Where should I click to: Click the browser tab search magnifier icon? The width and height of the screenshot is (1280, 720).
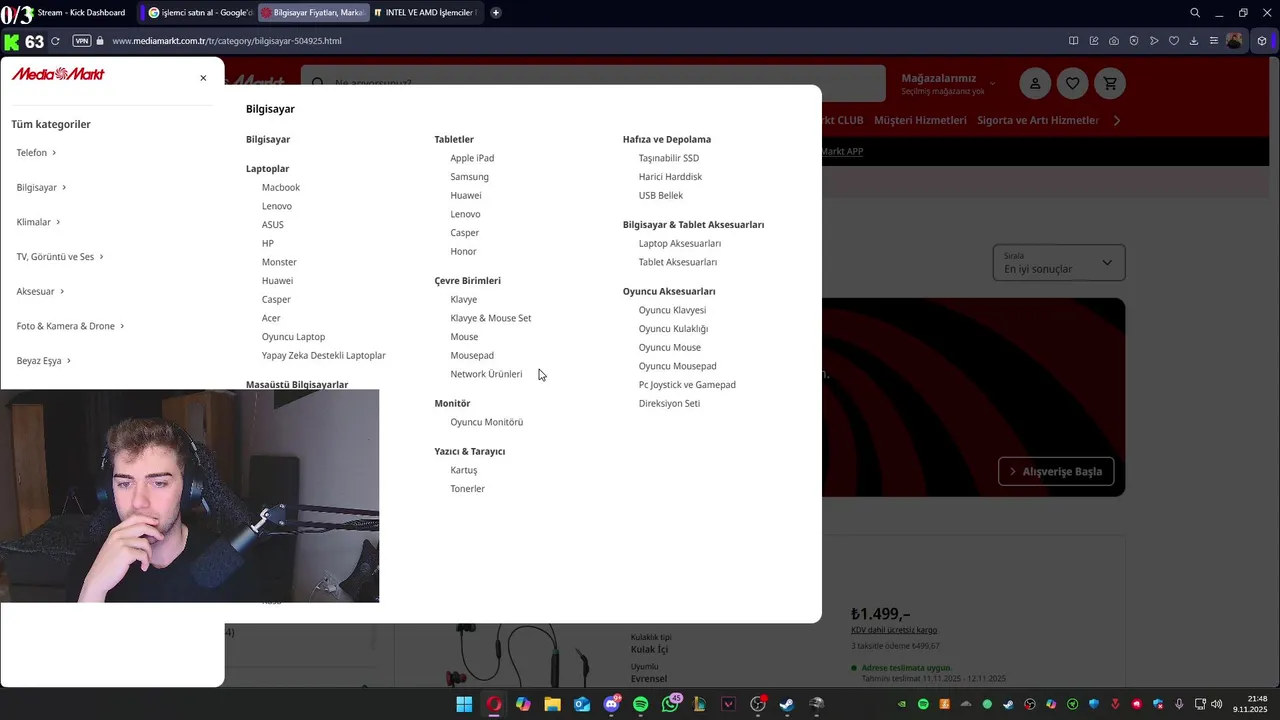(x=1195, y=13)
